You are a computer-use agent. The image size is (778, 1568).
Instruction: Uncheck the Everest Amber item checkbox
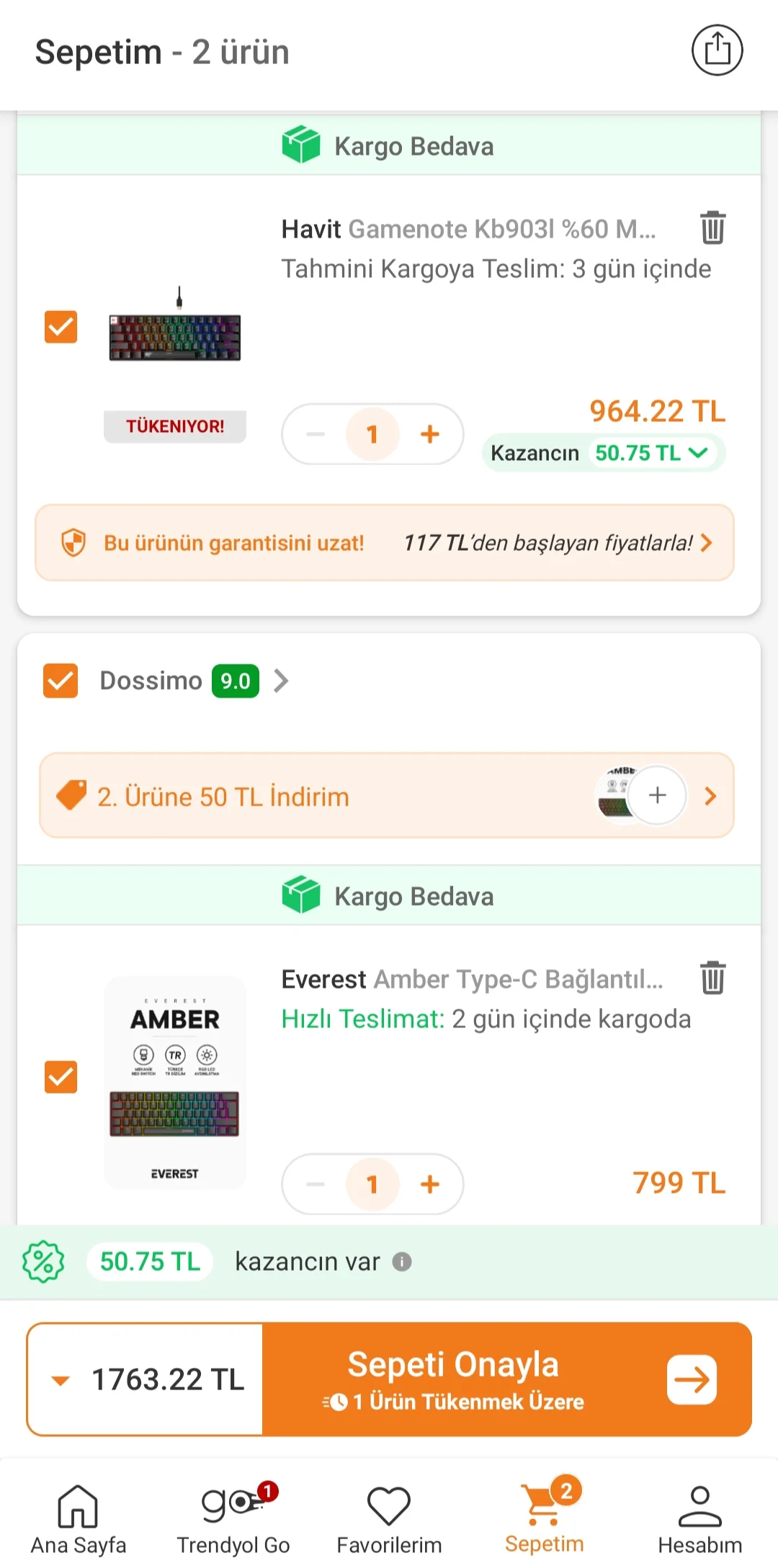pos(61,1077)
